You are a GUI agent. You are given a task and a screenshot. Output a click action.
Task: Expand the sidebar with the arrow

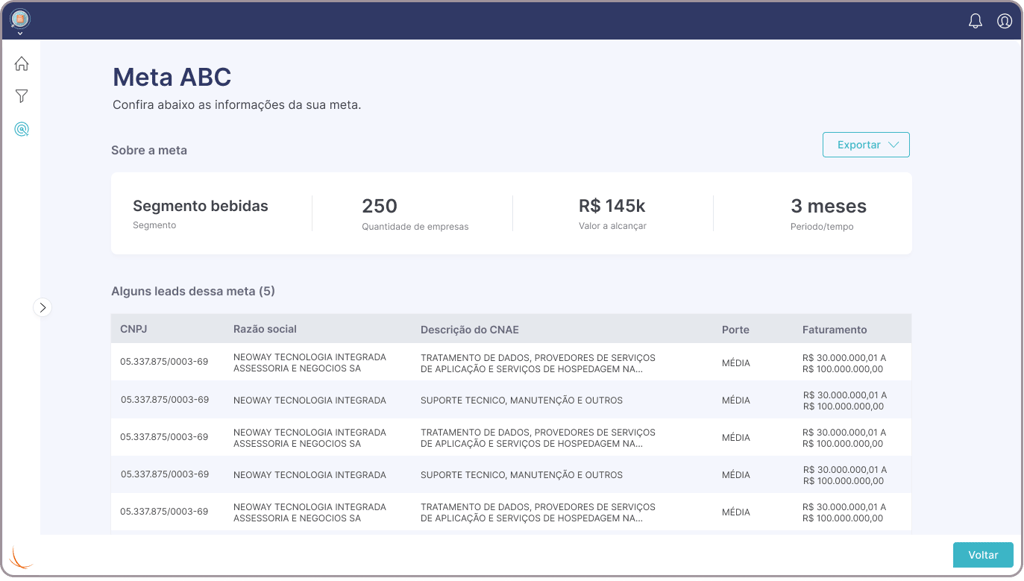tap(42, 308)
